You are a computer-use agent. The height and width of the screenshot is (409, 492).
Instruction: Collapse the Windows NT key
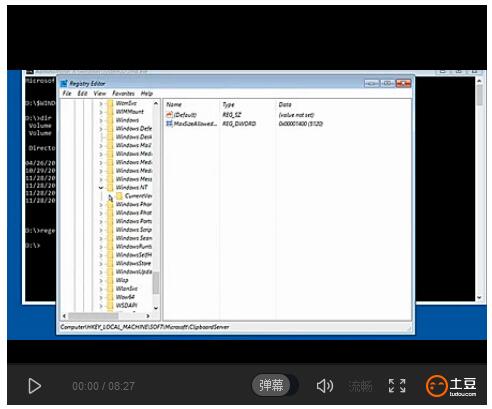coord(101,188)
